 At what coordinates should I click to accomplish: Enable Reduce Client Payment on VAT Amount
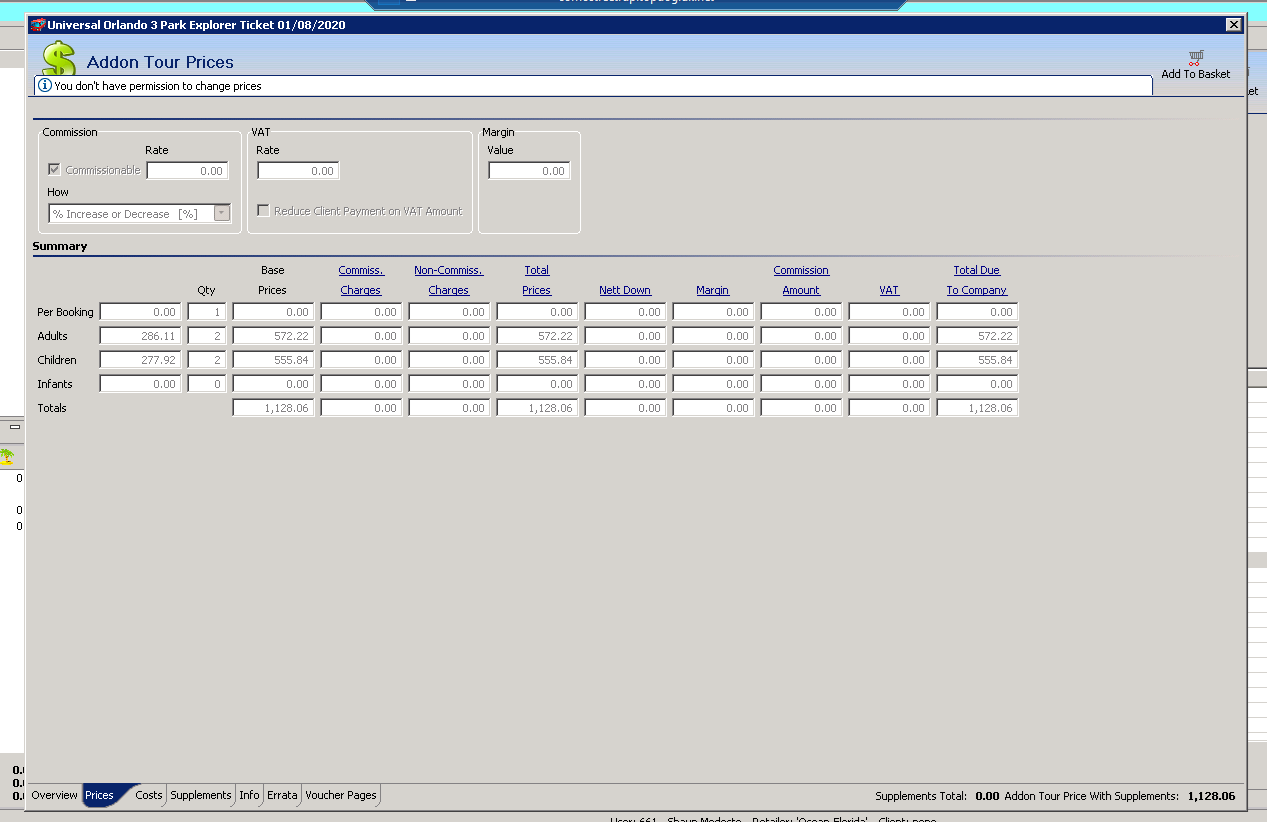(x=264, y=211)
